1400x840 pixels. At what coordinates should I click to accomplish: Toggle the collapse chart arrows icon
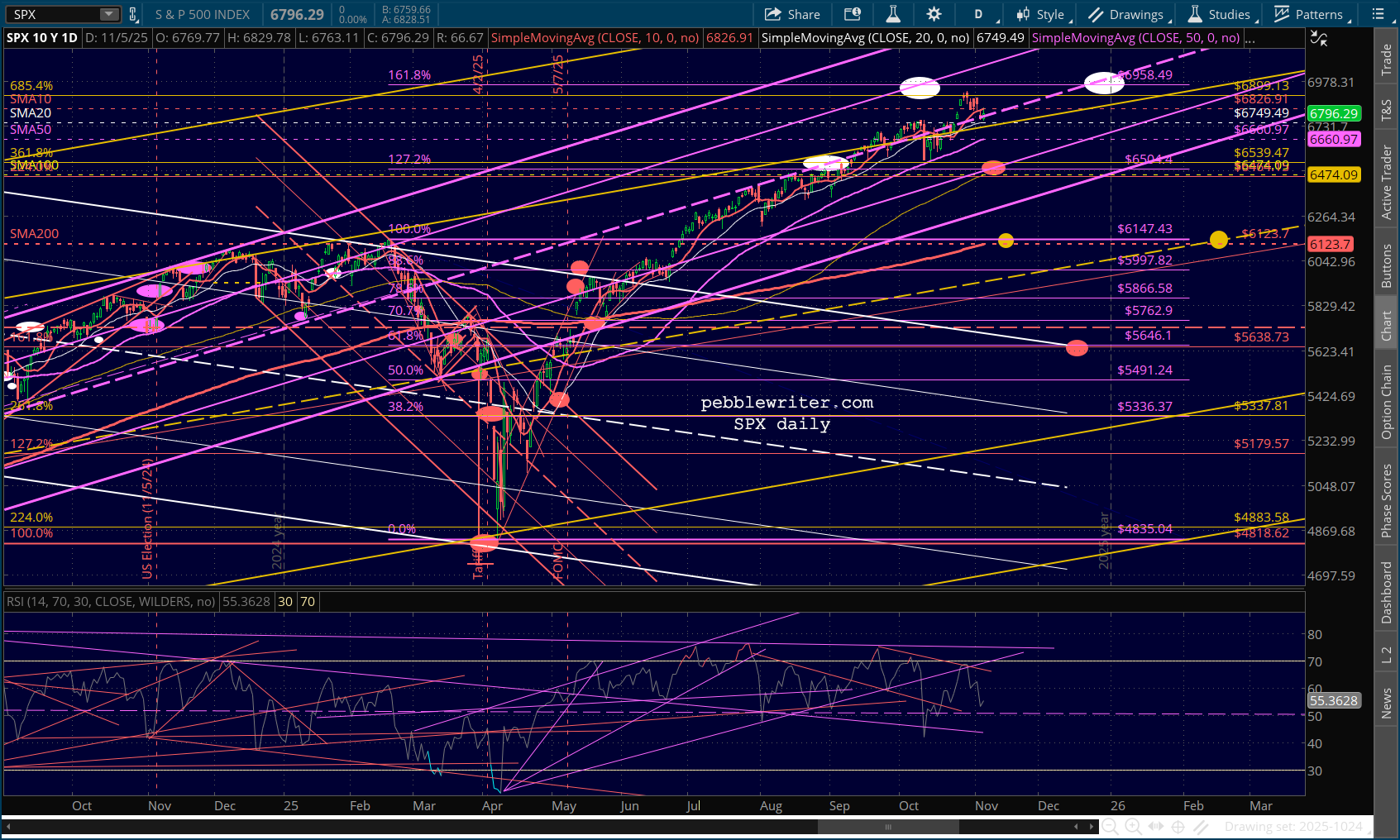coord(1318,39)
